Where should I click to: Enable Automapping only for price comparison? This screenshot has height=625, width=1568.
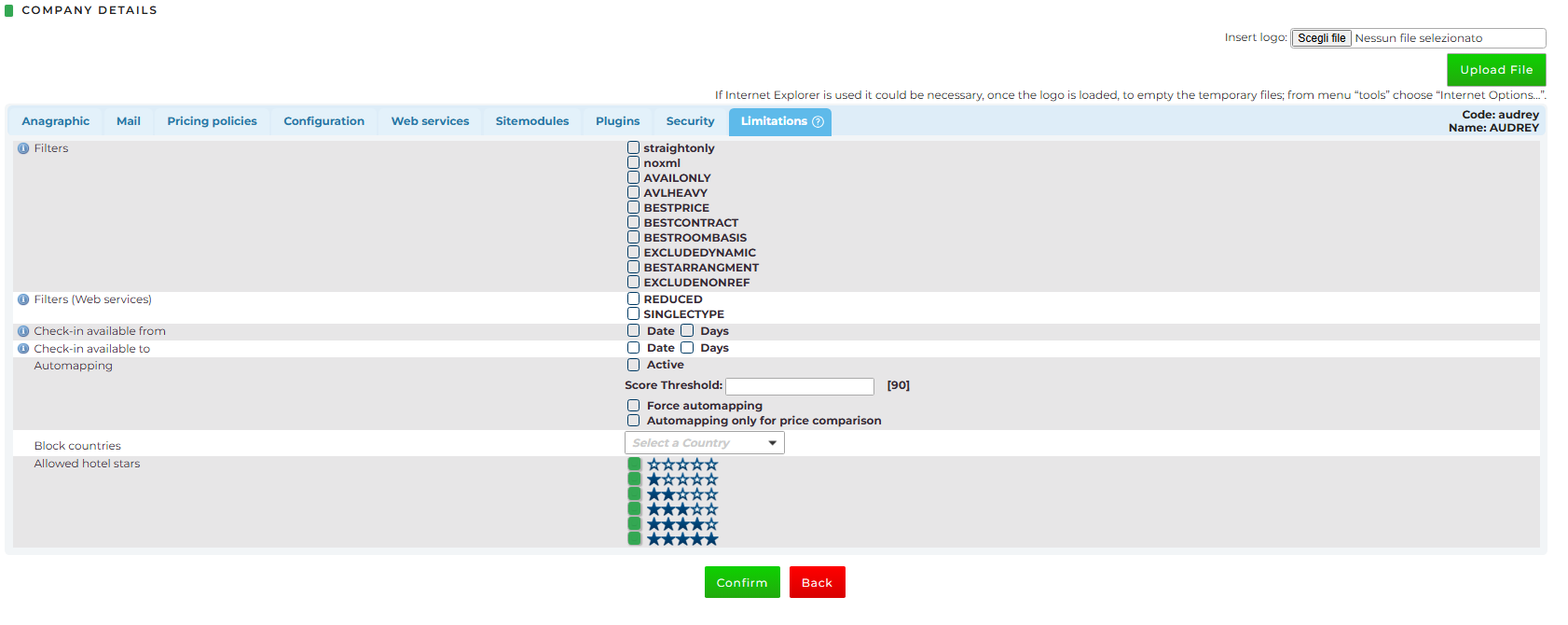coord(634,421)
